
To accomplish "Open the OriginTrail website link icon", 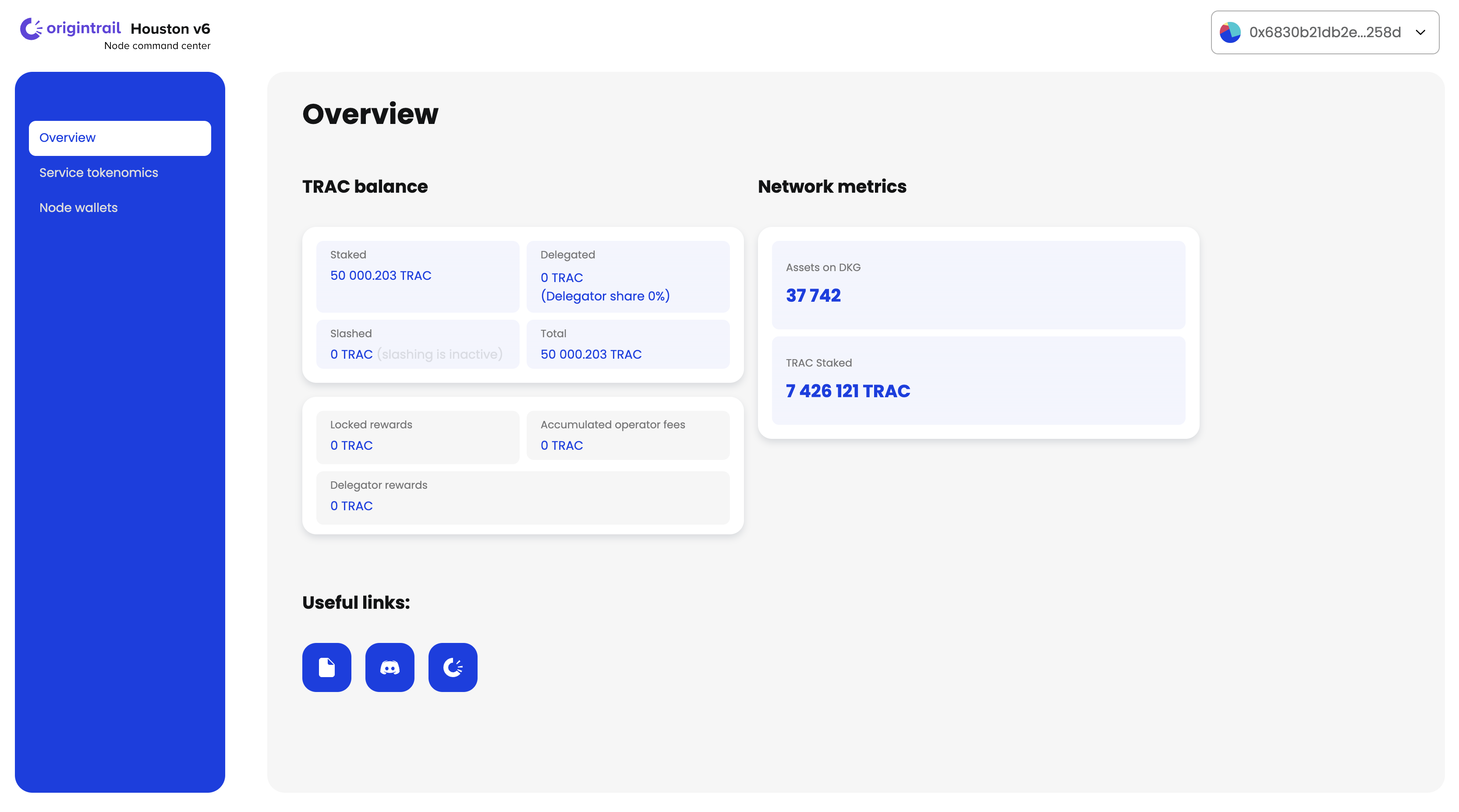I will (x=453, y=667).
